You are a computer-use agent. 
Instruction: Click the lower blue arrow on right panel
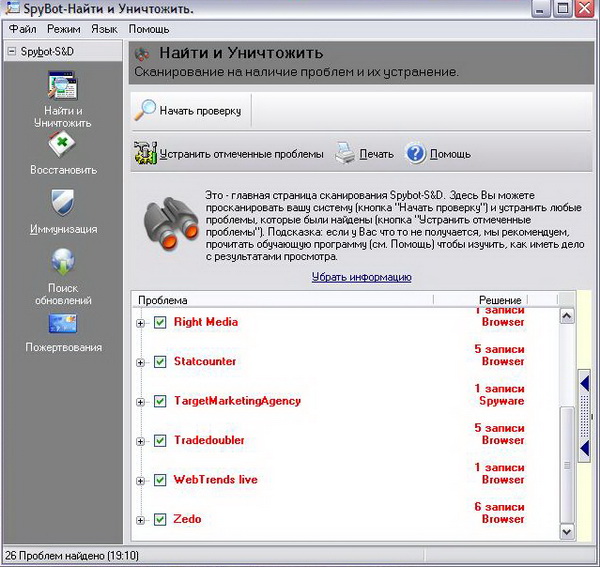[x=584, y=448]
